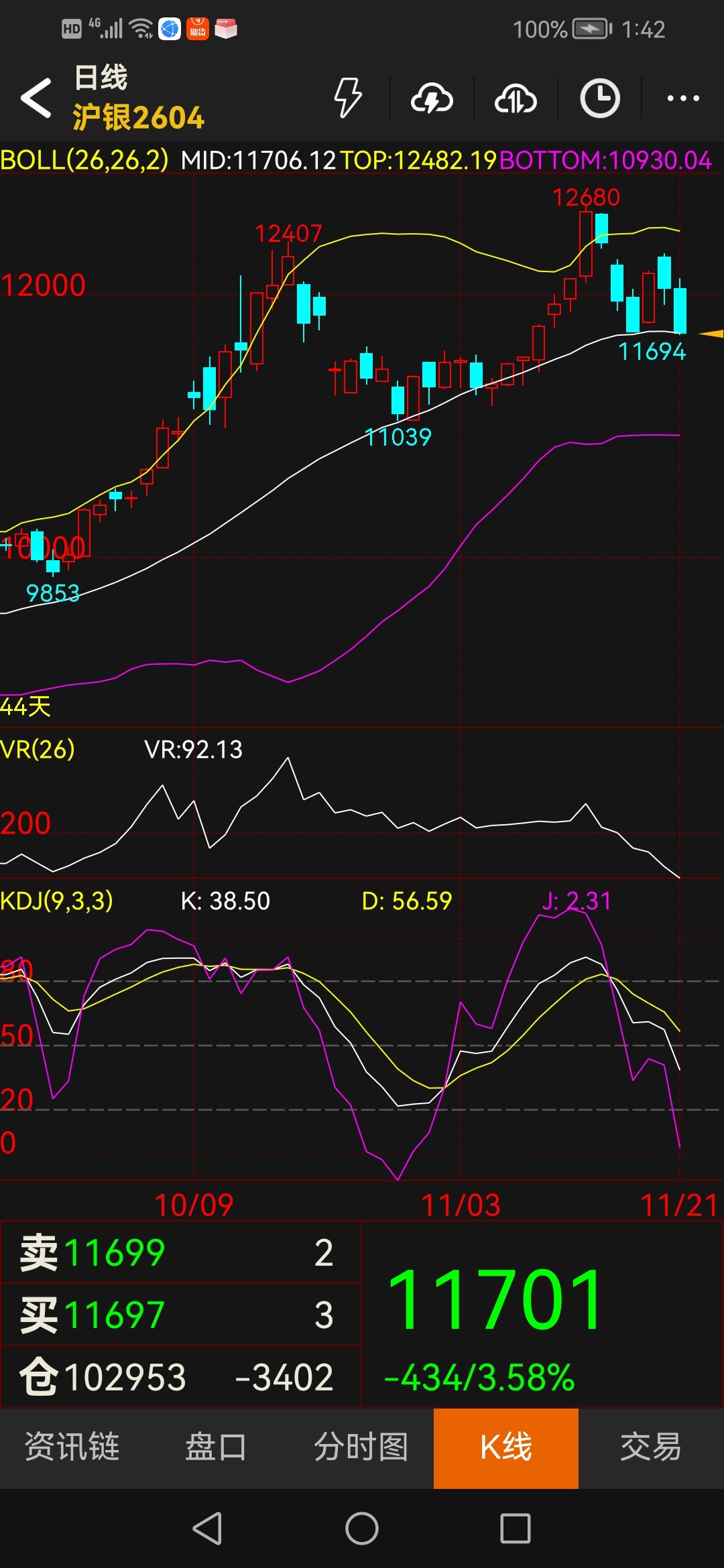The image size is (724, 1568).
Task: Tap the orange current-price arrow marker
Action: (x=711, y=333)
